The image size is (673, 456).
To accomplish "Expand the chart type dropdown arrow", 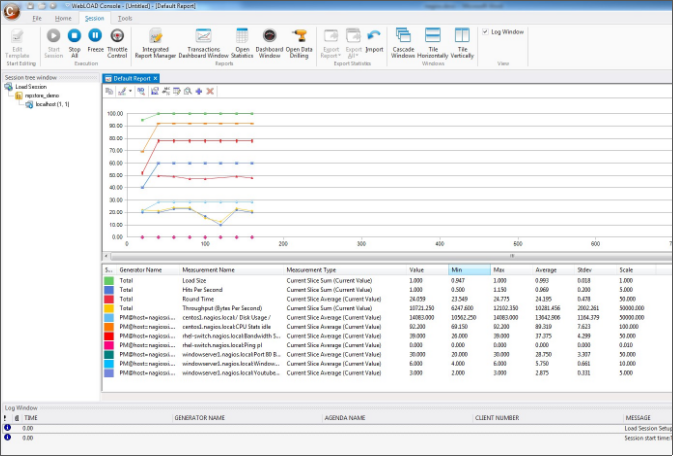I will (x=130, y=91).
